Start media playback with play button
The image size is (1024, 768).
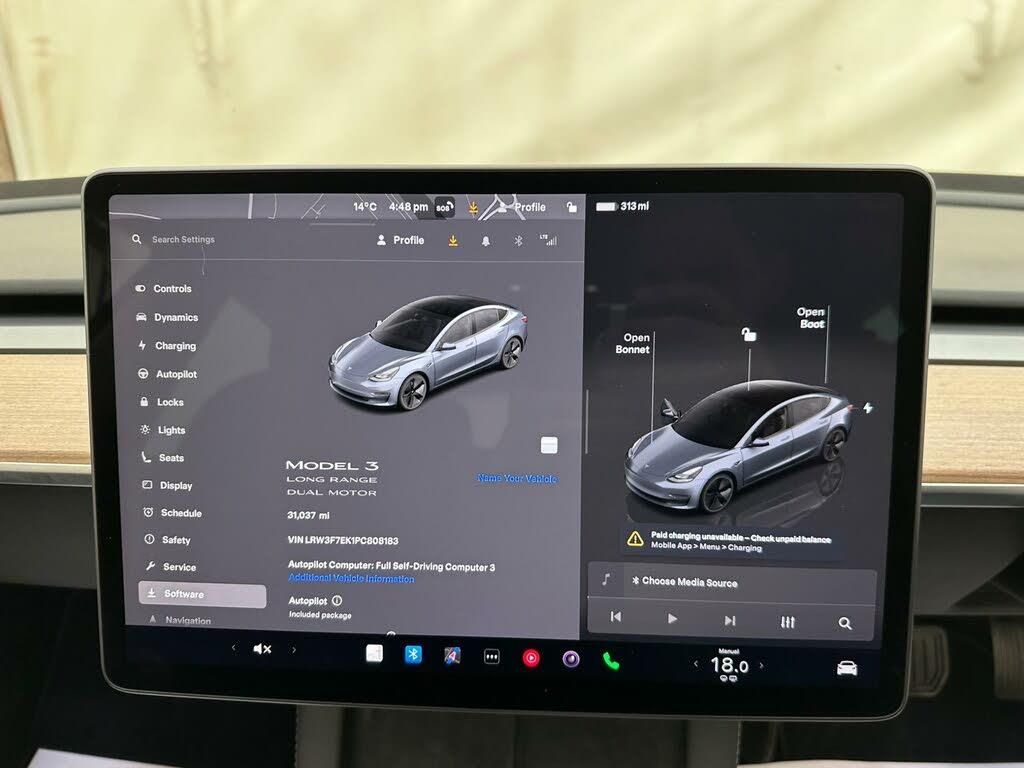click(x=672, y=618)
